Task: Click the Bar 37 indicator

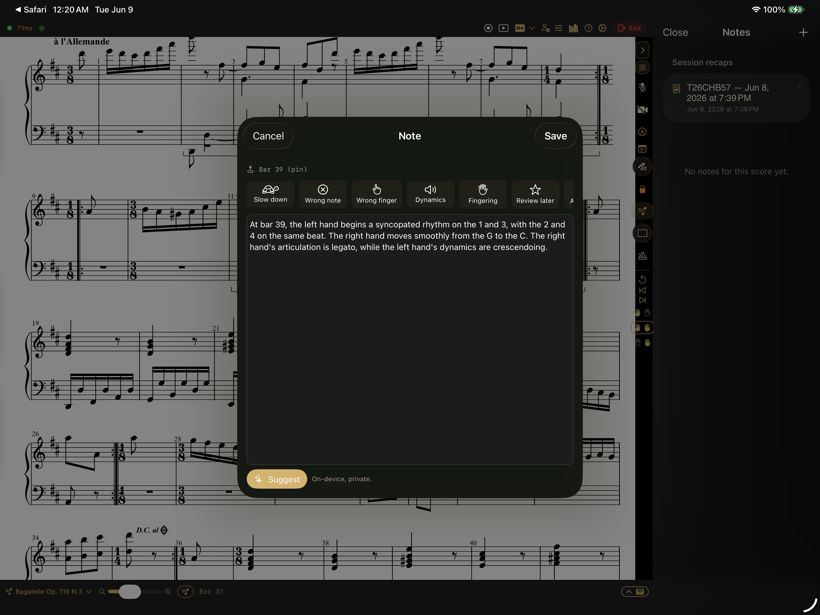Action: (x=211, y=591)
